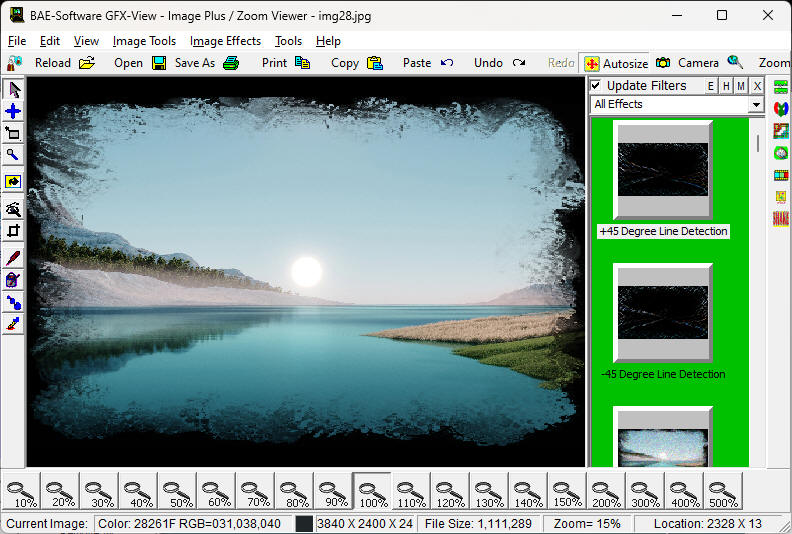
Task: Set zoom to 50%
Action: pyautogui.click(x=178, y=491)
